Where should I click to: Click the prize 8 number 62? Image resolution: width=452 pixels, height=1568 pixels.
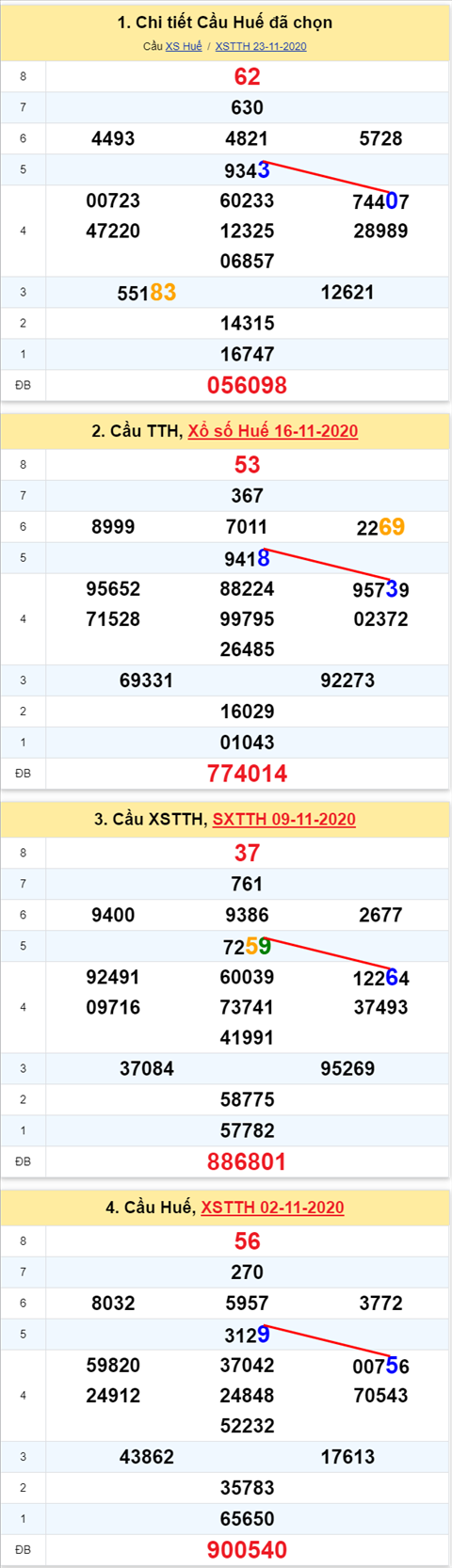[x=247, y=77]
